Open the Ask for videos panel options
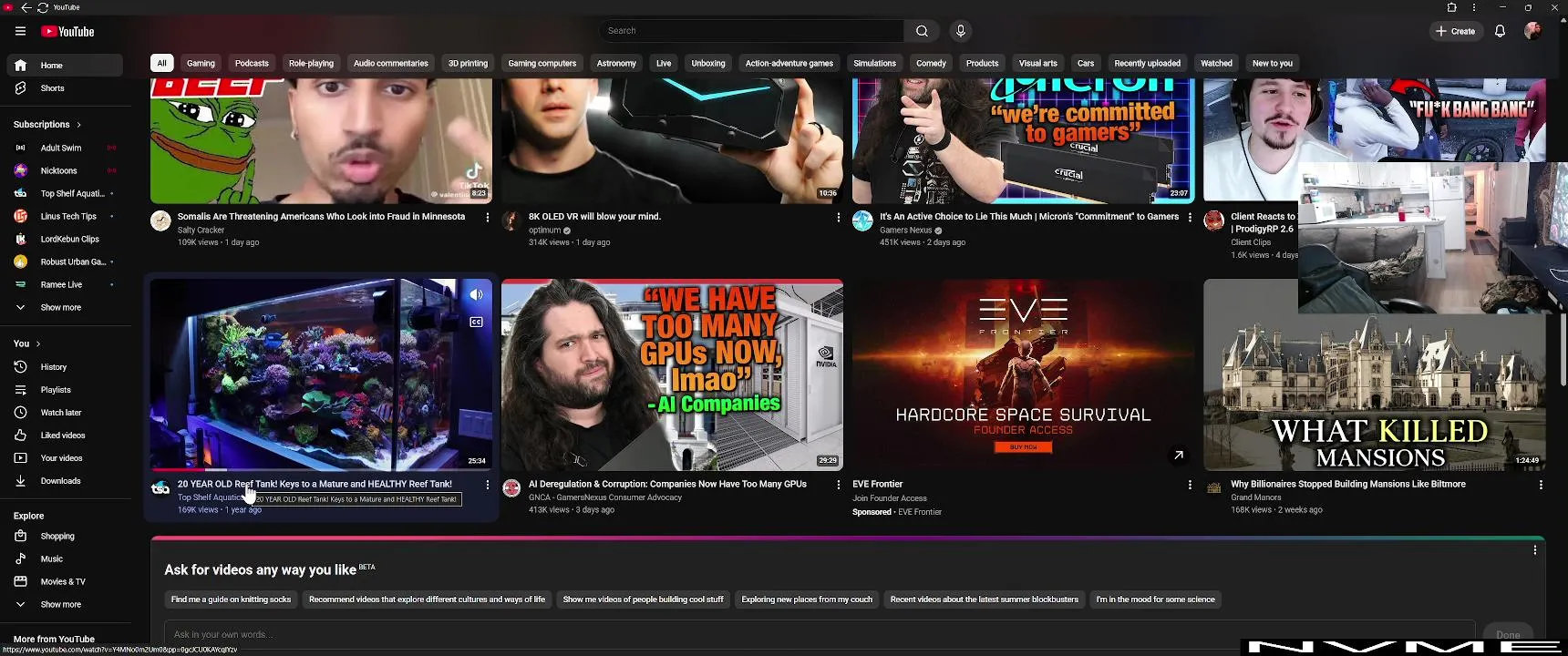The image size is (1568, 656). [1535, 550]
